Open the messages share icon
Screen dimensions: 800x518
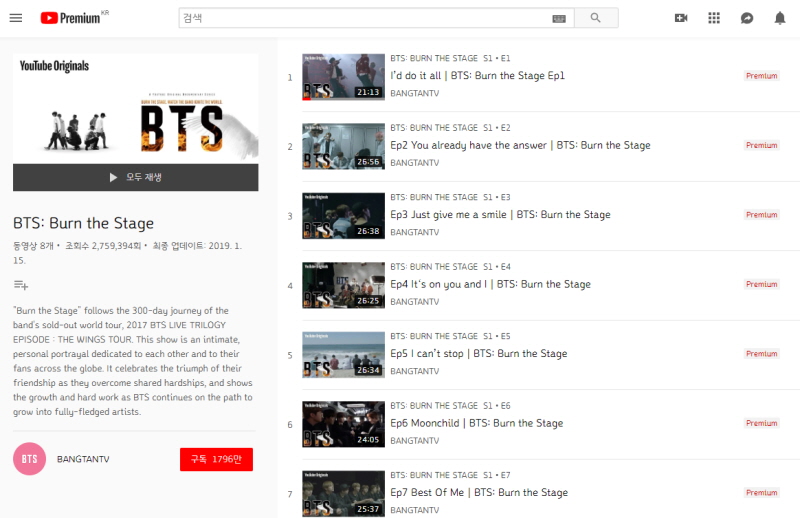click(x=747, y=18)
